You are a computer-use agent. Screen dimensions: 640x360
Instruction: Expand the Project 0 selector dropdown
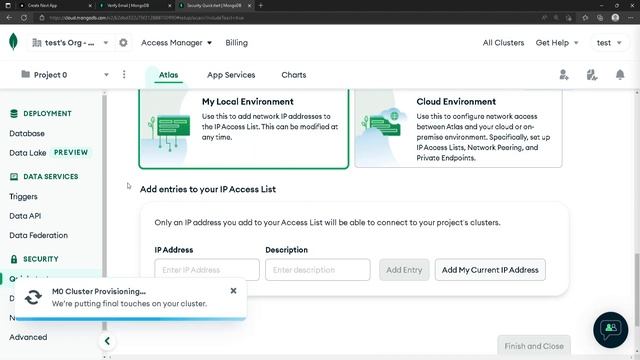[x=106, y=75]
